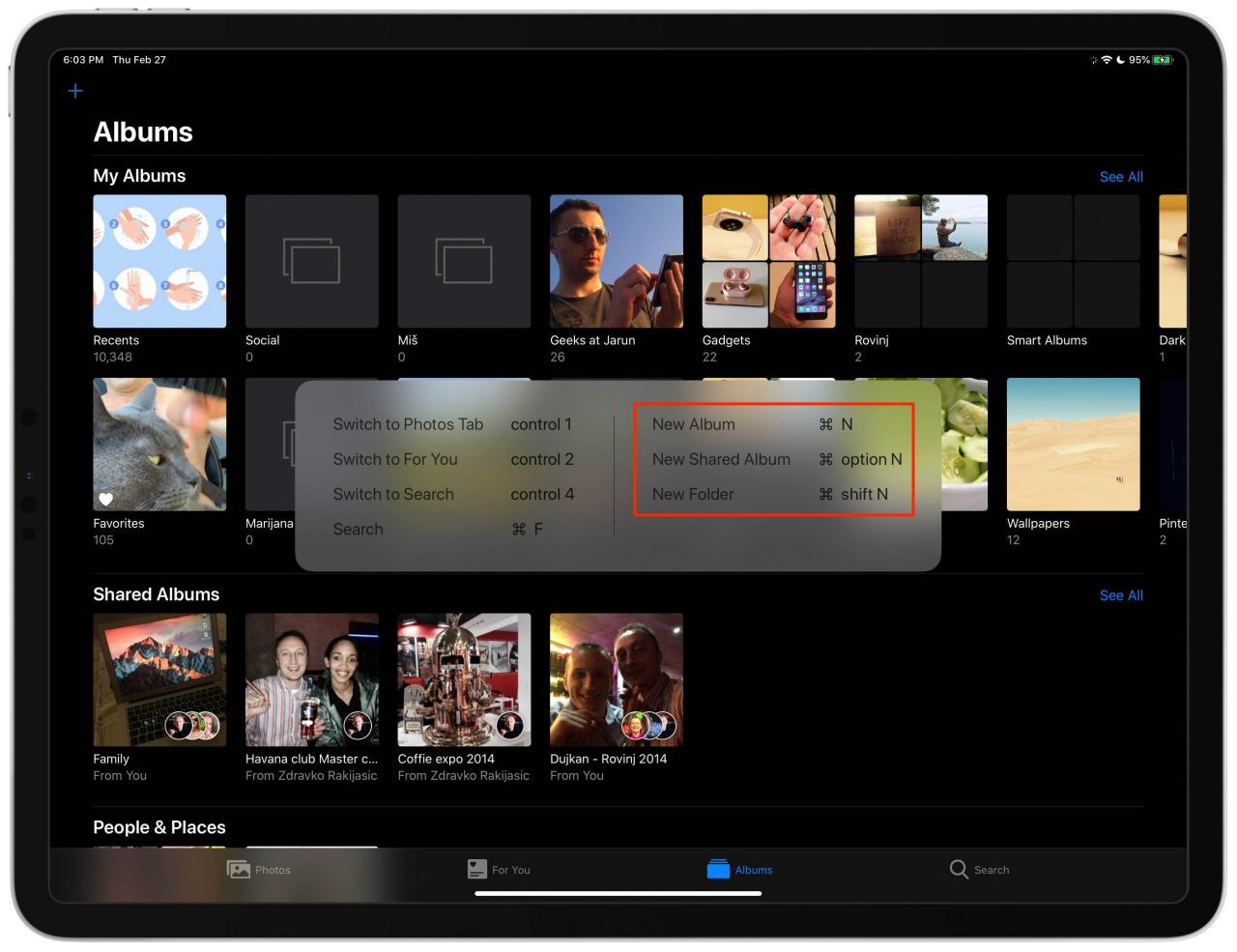Tap the blue plus add icon
Image resolution: width=1237 pixels, height=952 pixels.
coord(75,91)
